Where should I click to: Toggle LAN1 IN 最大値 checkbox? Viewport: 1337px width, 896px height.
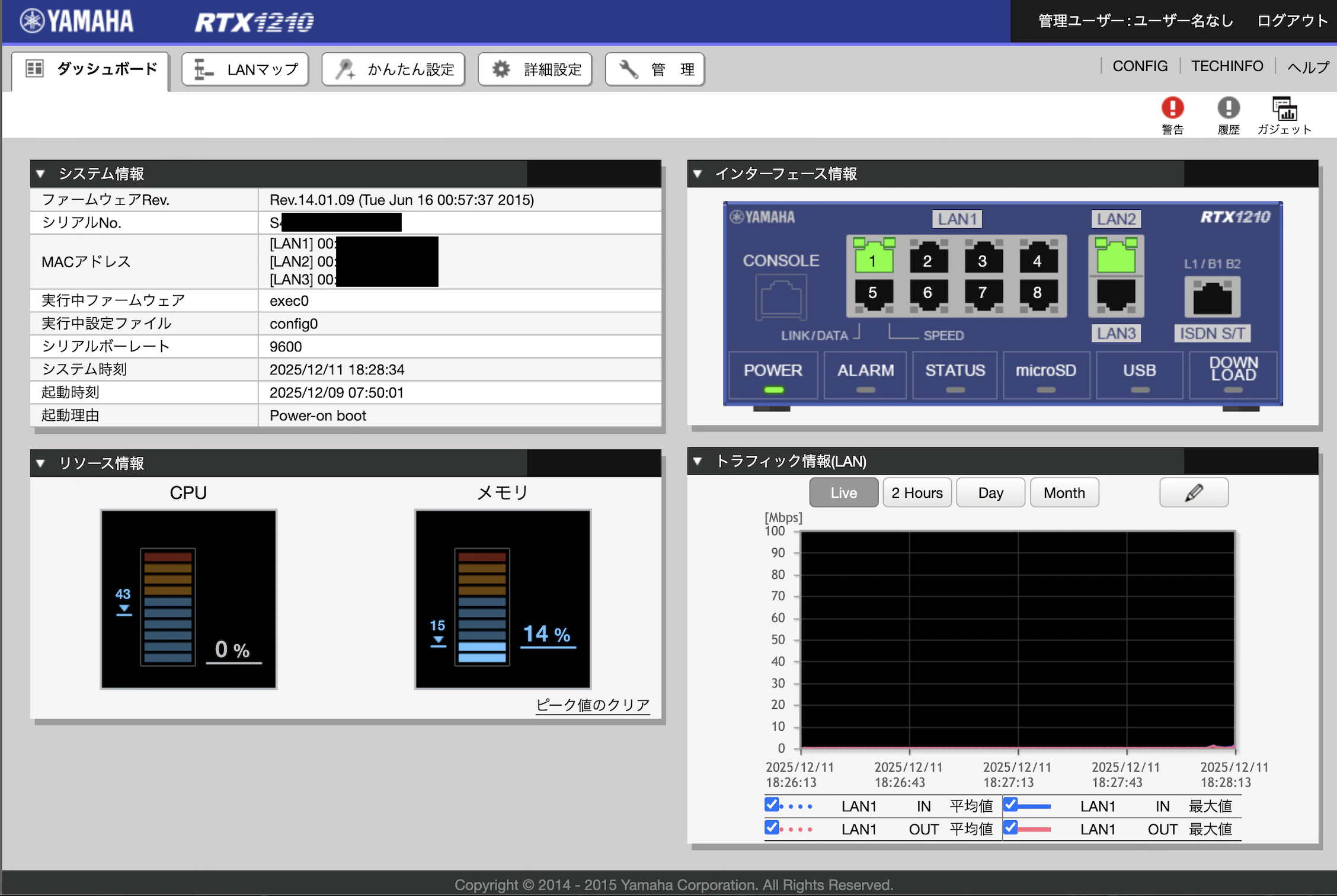[1010, 805]
